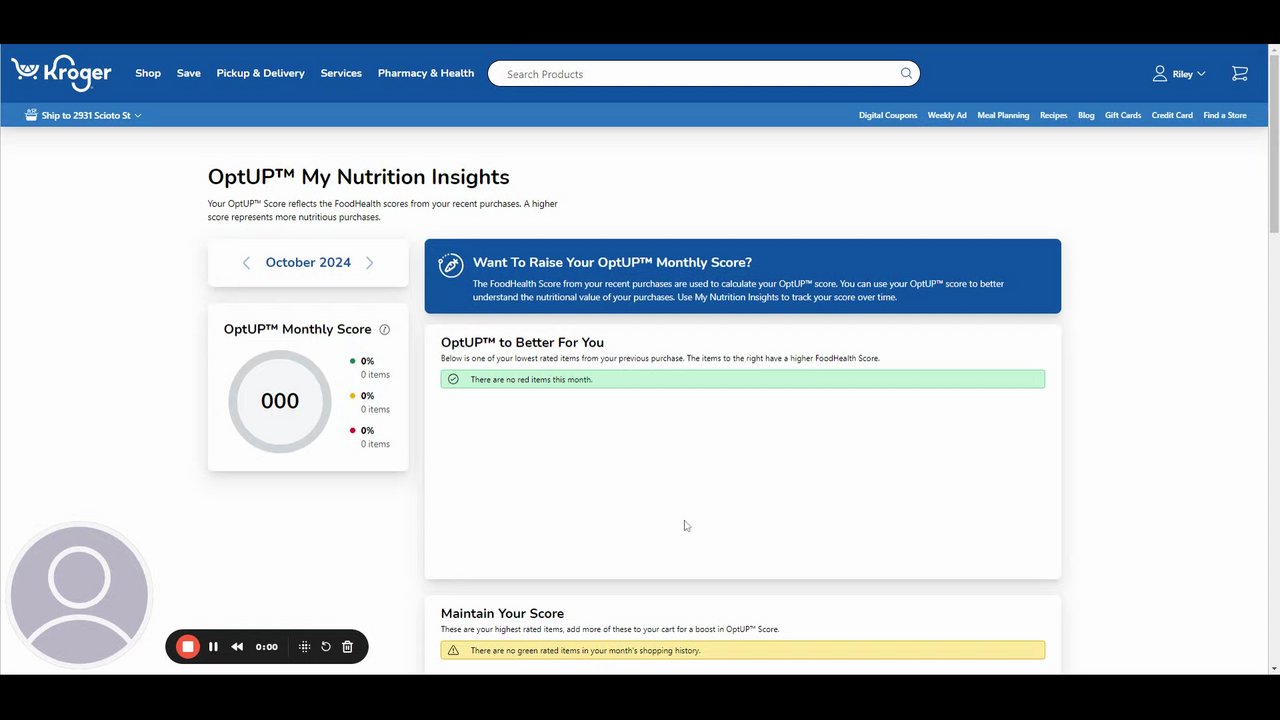
Task: Click the yellow dot 0% legend entry
Action: point(369,402)
